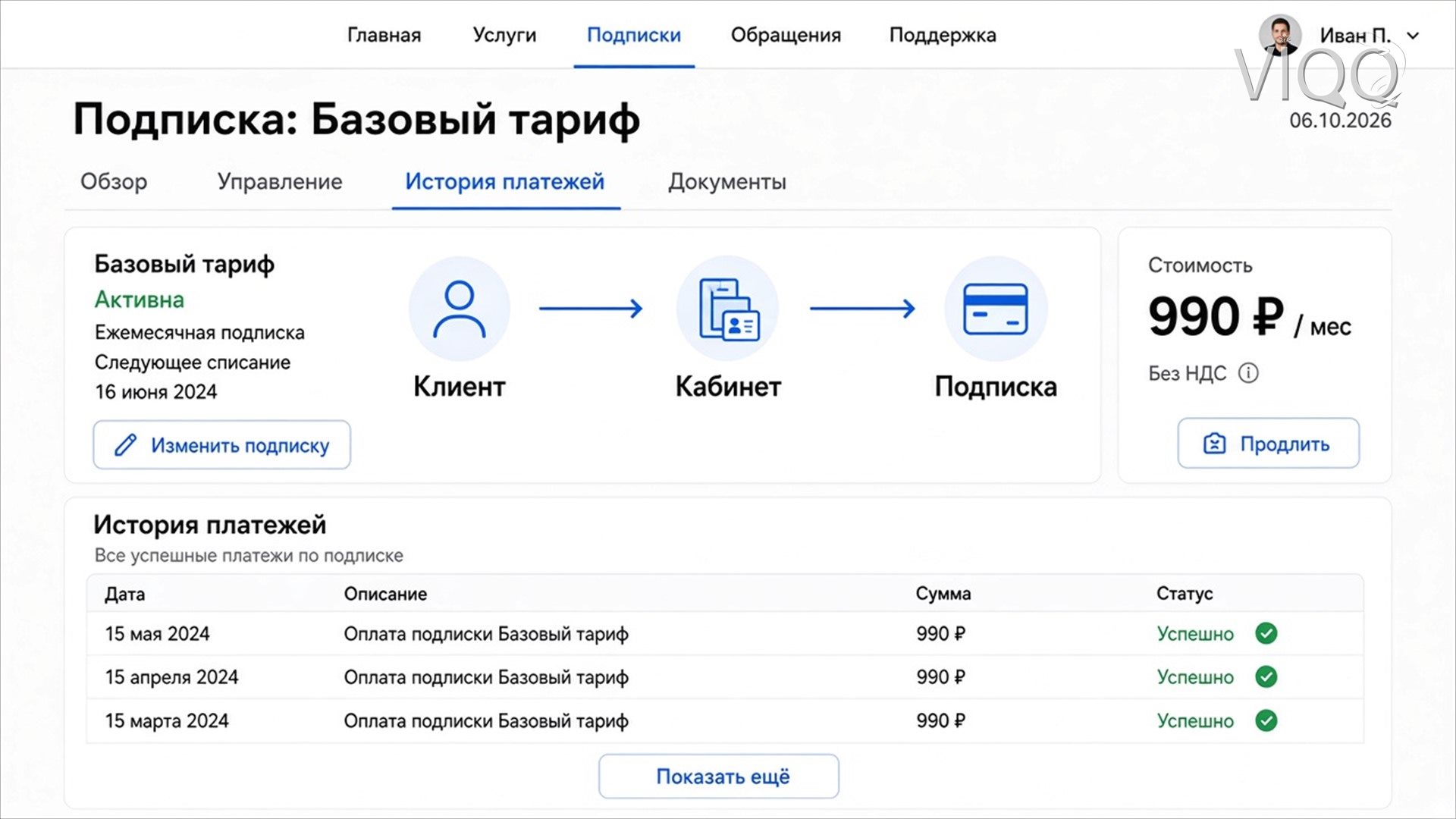This screenshot has height=819, width=1456.
Task: Click the payment description for 15 мая 2024
Action: point(486,634)
